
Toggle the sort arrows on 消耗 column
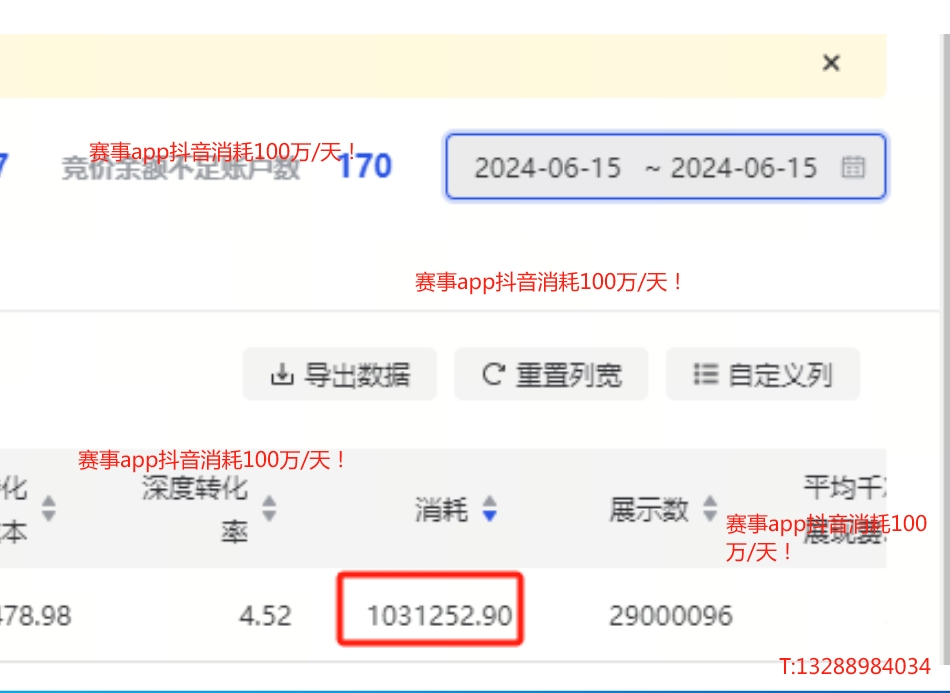point(489,510)
